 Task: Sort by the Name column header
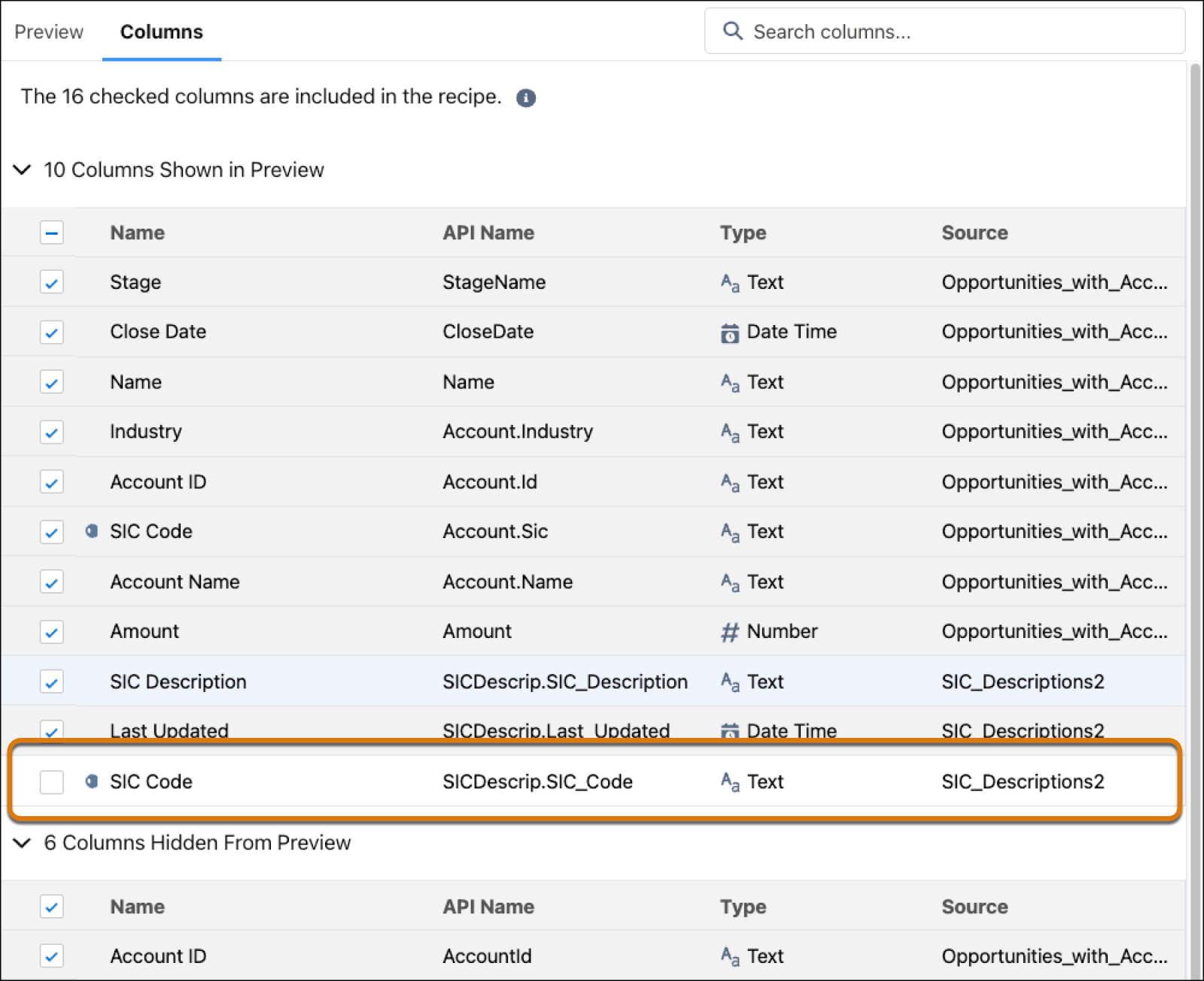pyautogui.click(x=137, y=232)
